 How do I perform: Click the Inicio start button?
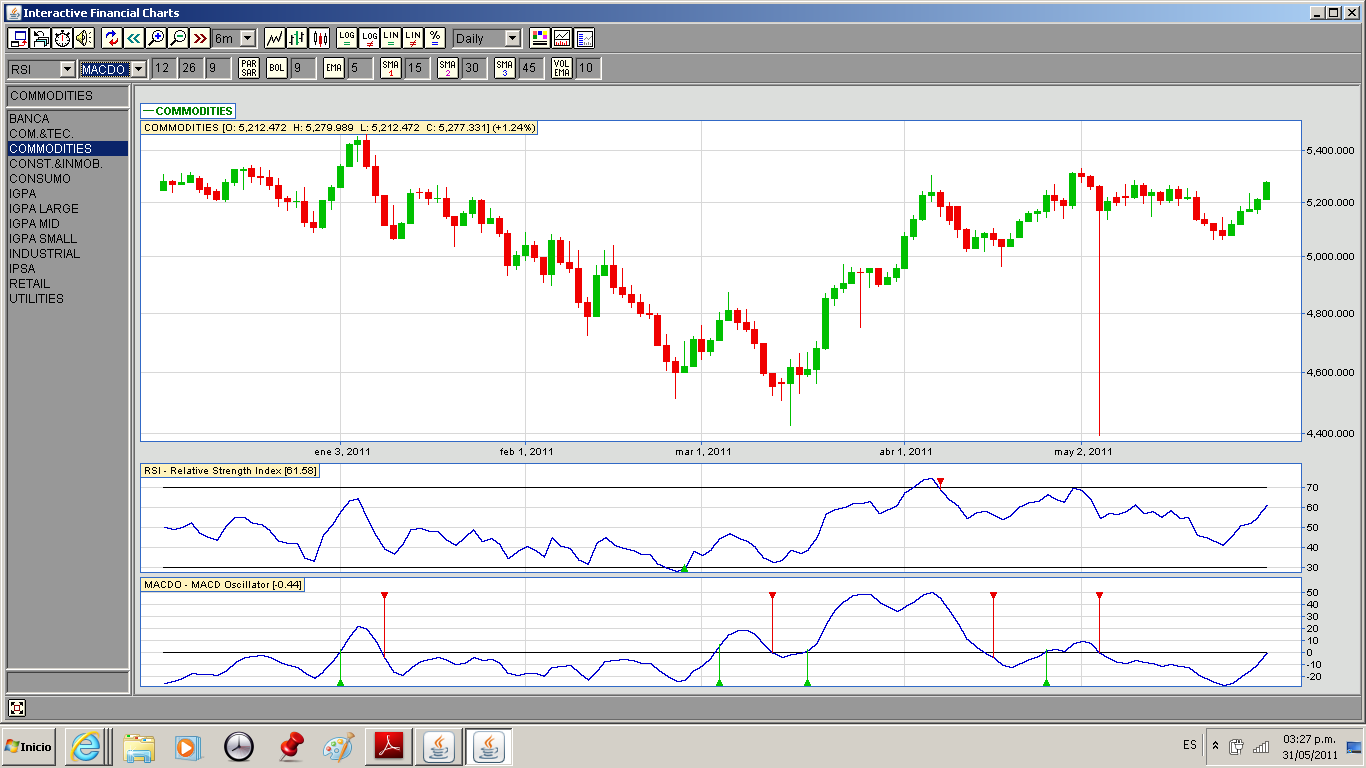tap(29, 746)
